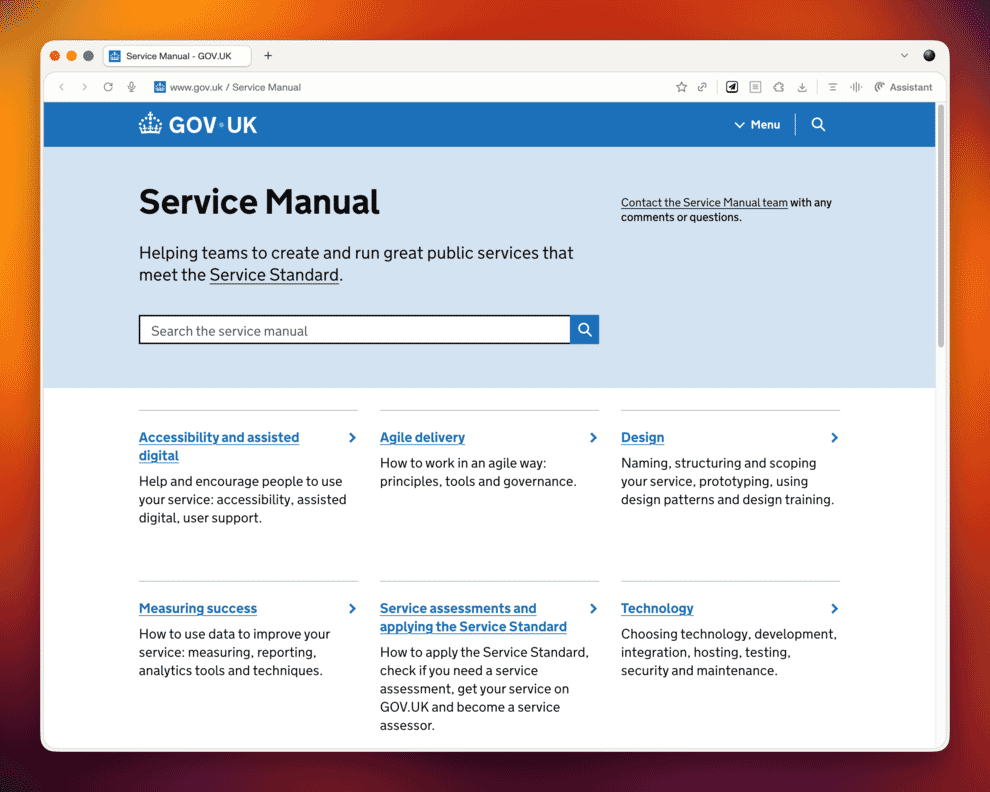Open the reader view icon
The image size is (990, 792).
click(755, 87)
